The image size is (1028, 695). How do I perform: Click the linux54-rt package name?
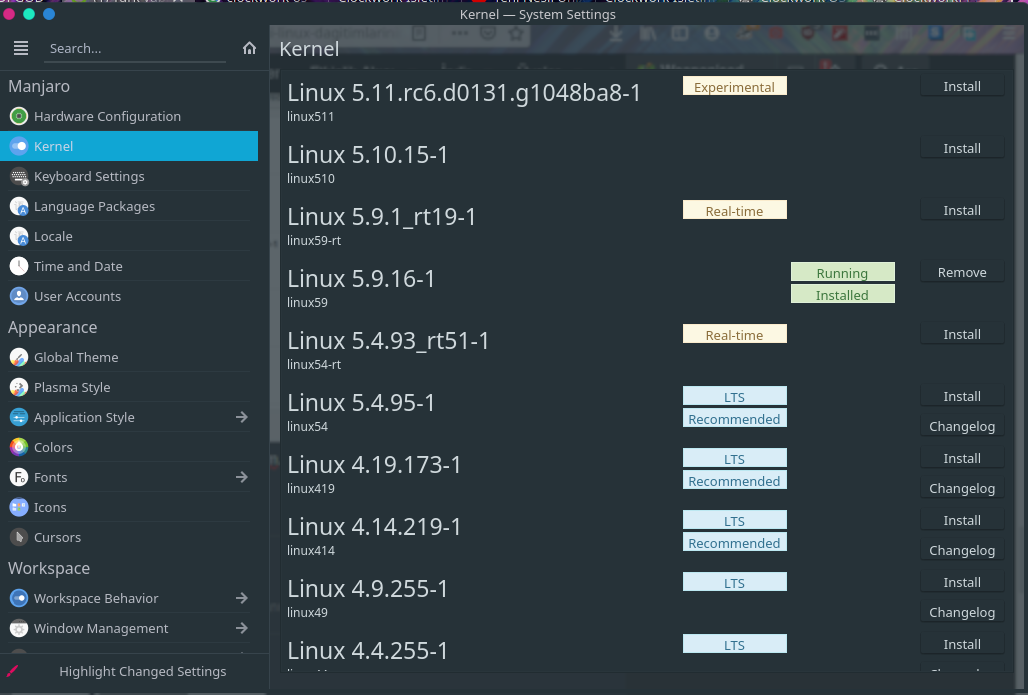314,365
